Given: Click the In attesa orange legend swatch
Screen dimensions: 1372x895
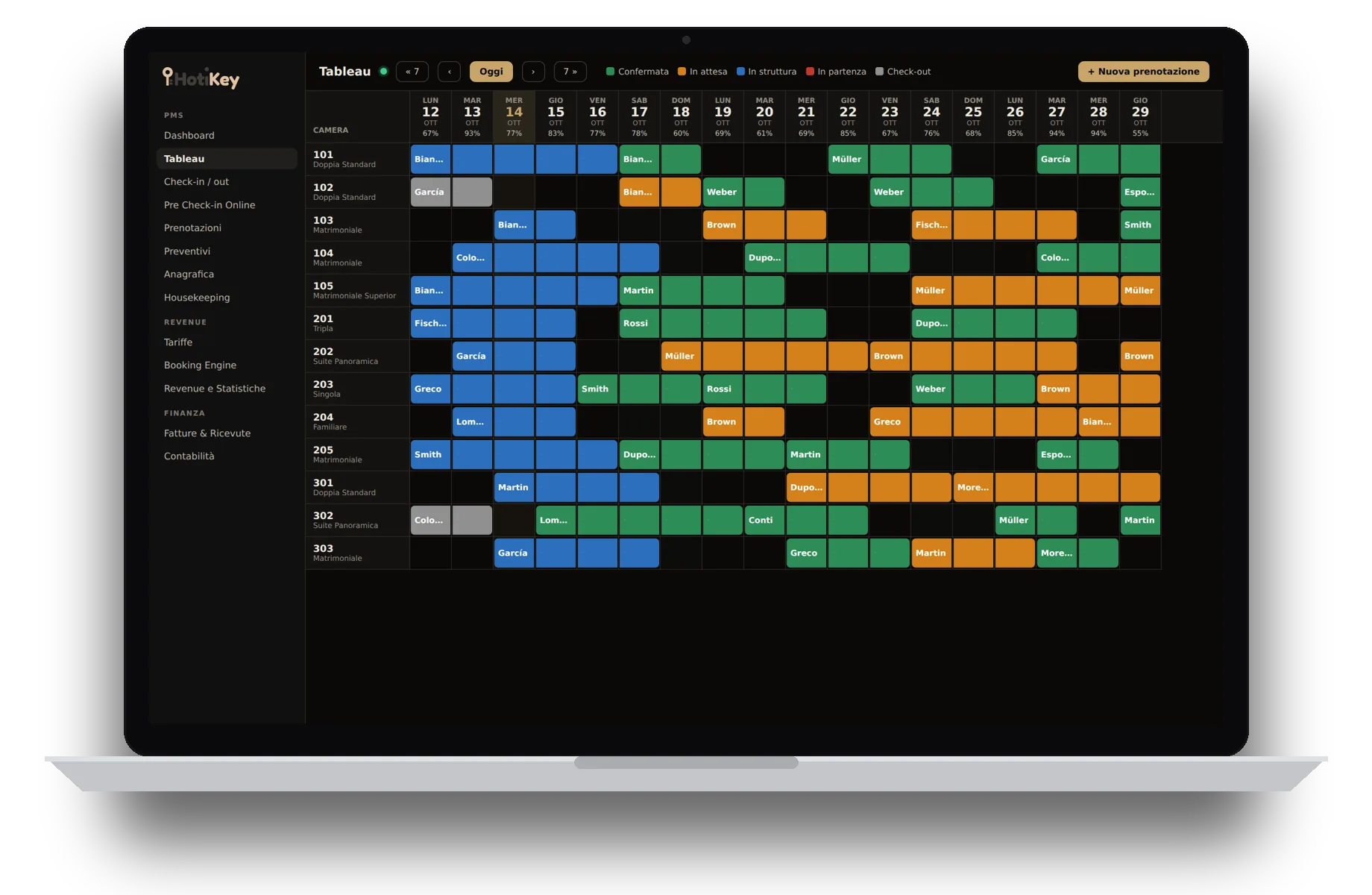Looking at the screenshot, I should [x=682, y=72].
